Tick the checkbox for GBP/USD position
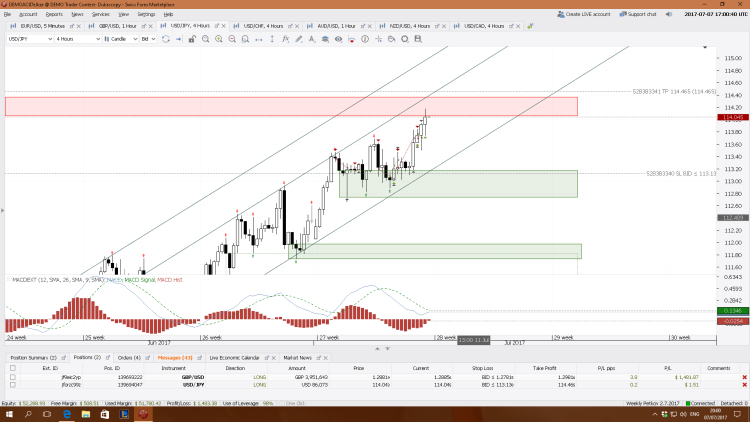Image resolution: width=750 pixels, height=422 pixels. 13,377
